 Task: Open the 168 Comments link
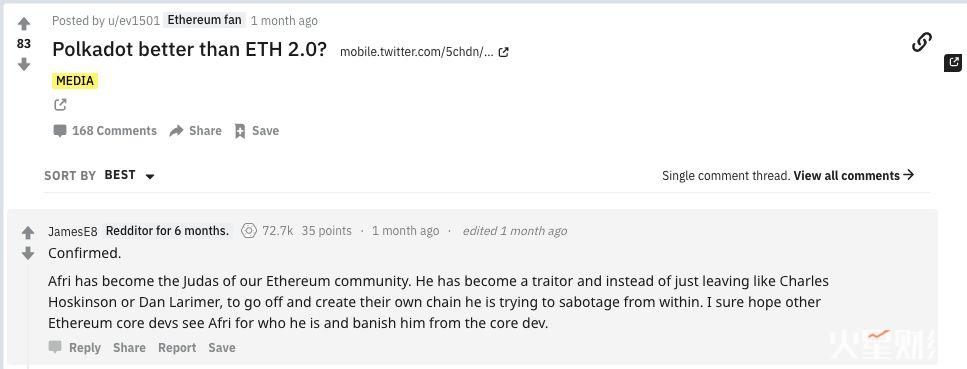click(x=105, y=131)
